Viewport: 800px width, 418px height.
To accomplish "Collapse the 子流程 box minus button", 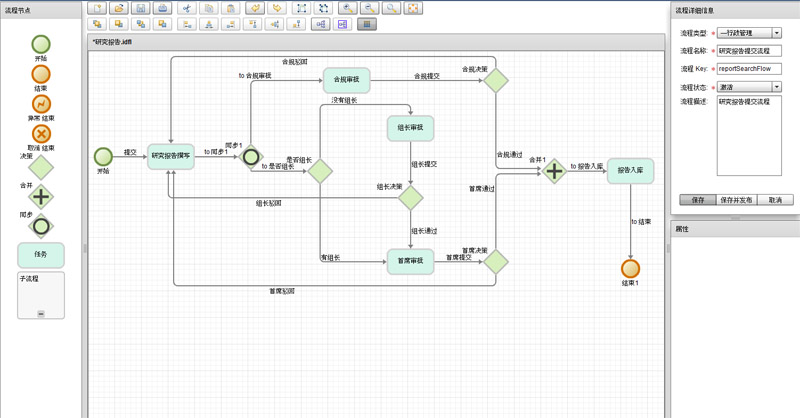I will click(x=41, y=313).
